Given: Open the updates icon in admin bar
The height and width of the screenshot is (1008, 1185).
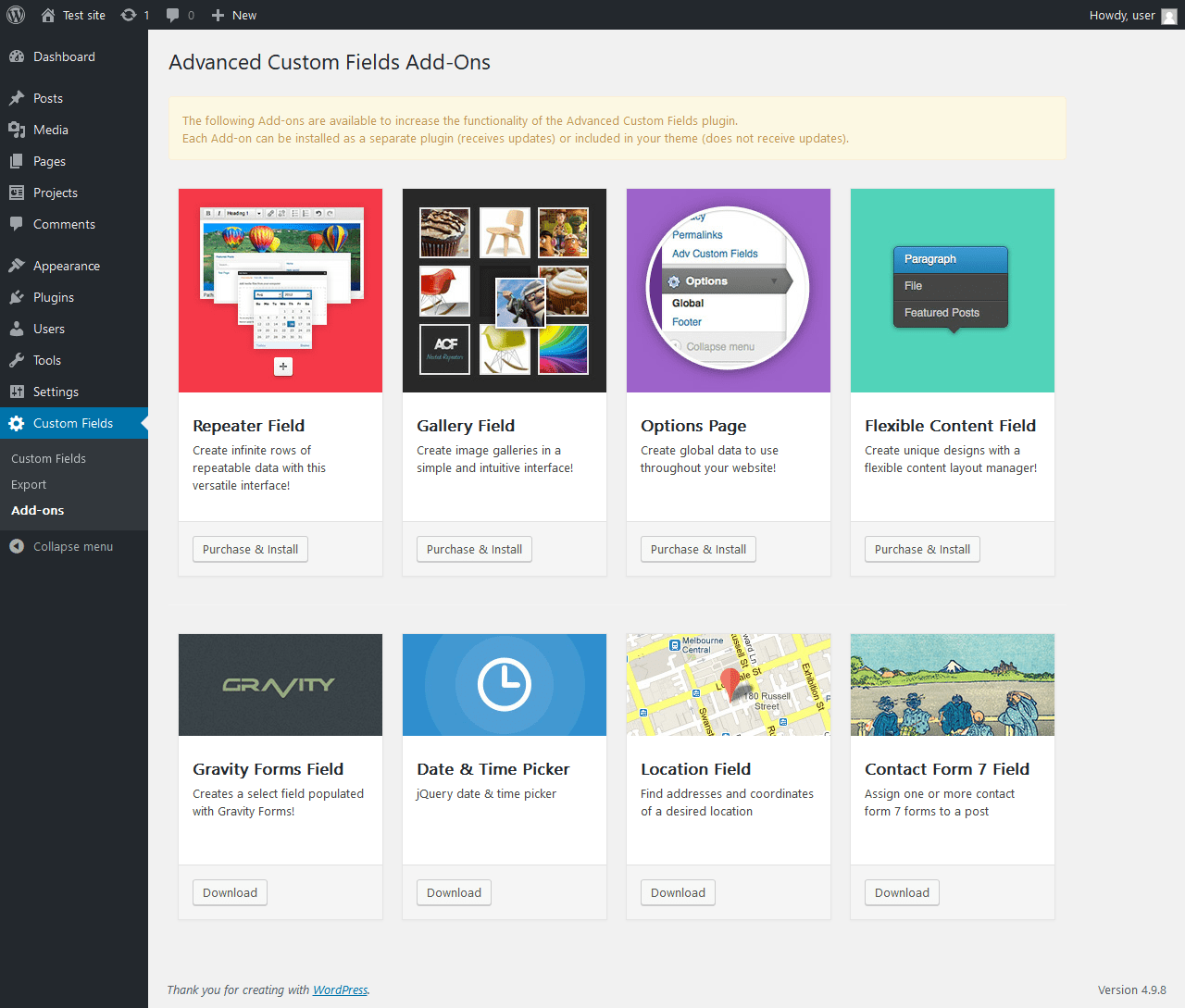Looking at the screenshot, I should click(129, 15).
